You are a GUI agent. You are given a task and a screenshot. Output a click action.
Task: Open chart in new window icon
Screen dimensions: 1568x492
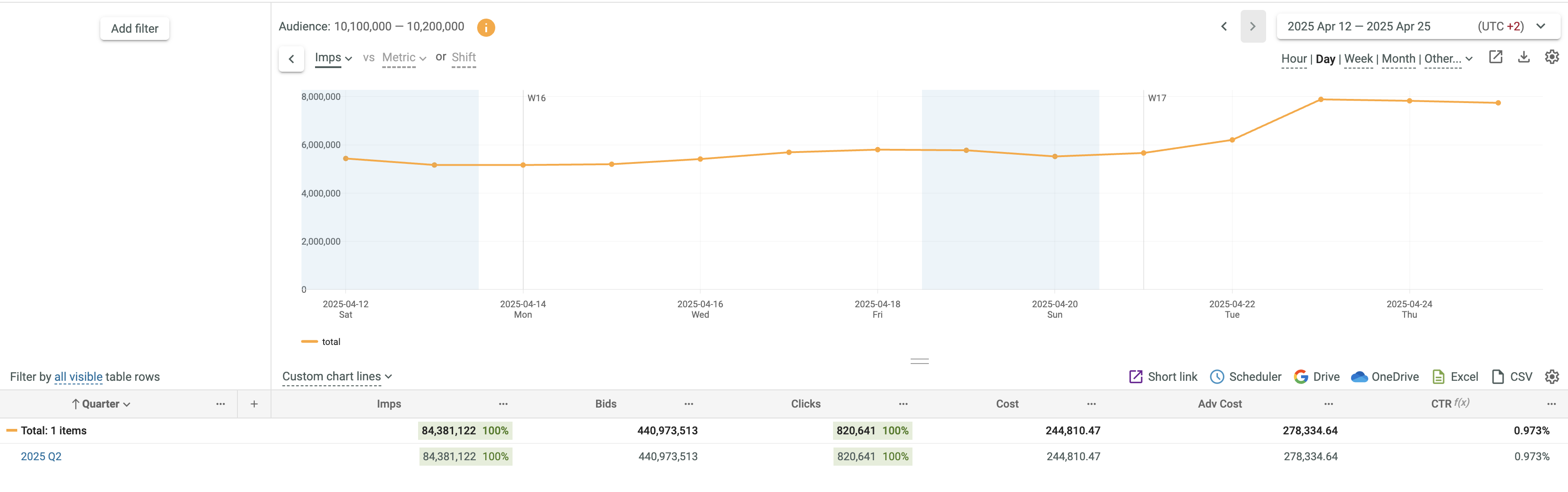[x=1495, y=57]
